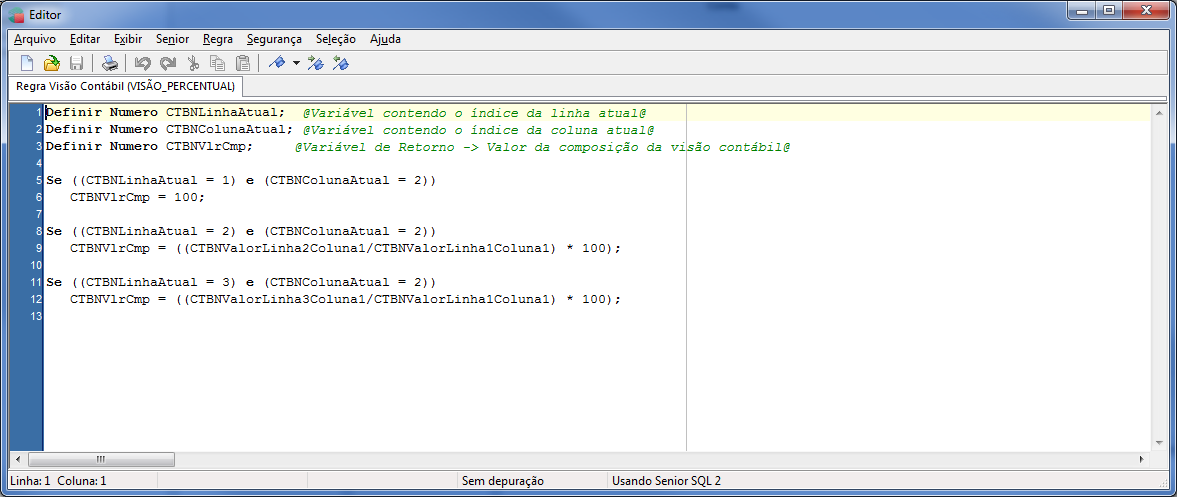Open the Segurança menu
Image resolution: width=1177 pixels, height=497 pixels.
click(x=274, y=39)
